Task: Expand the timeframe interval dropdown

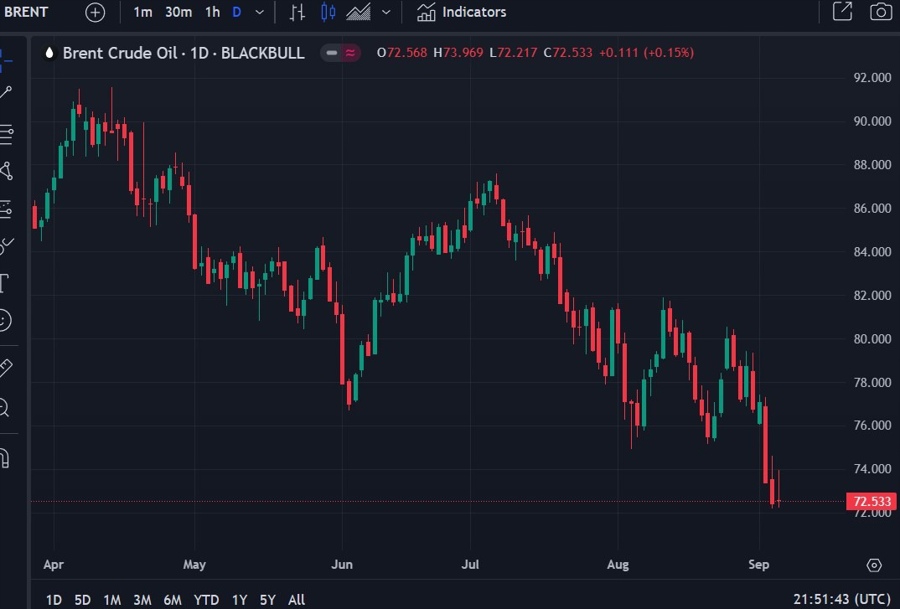Action: (x=260, y=12)
